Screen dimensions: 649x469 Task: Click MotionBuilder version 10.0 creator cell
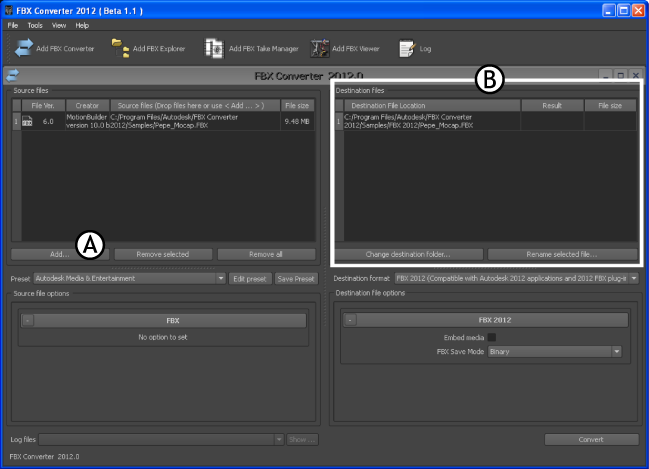pos(87,121)
